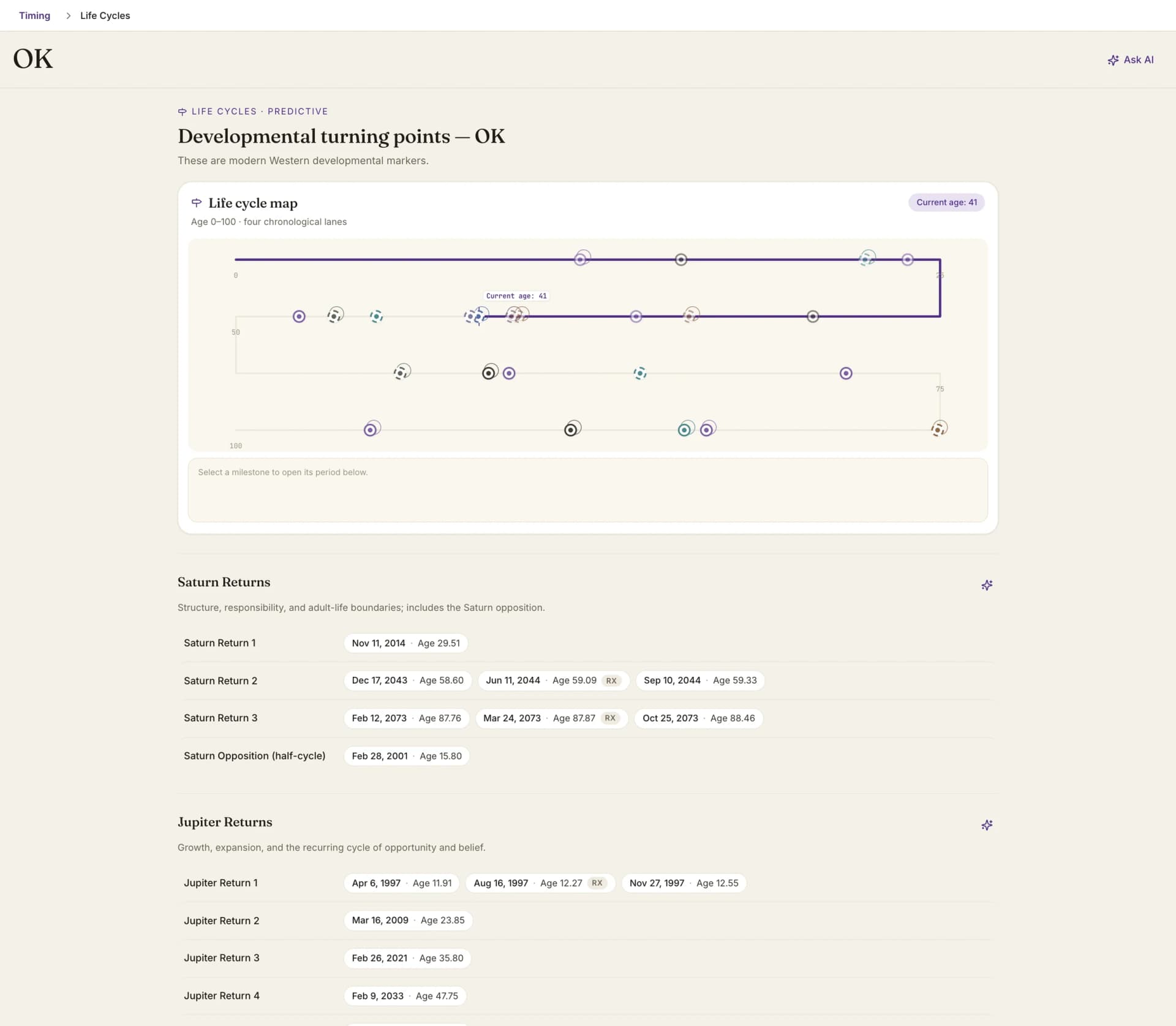Screen dimensions: 1176x1026
Task: Click the Apr 6, 1997 date chip
Action: 401,883
